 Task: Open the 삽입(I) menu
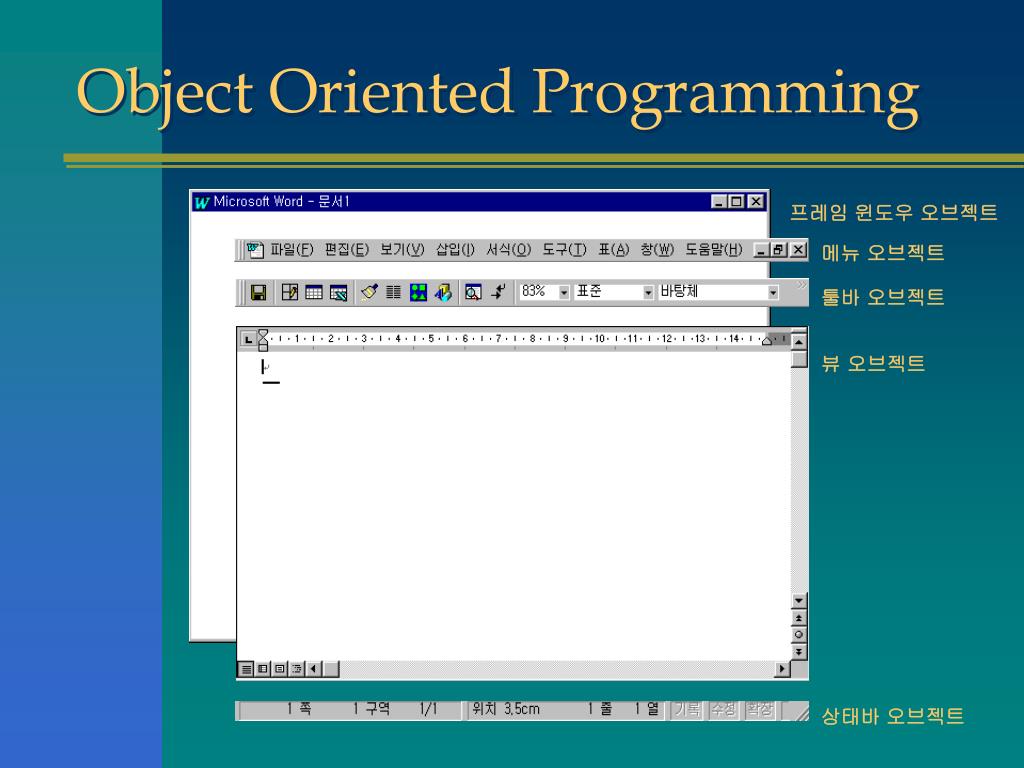(455, 250)
